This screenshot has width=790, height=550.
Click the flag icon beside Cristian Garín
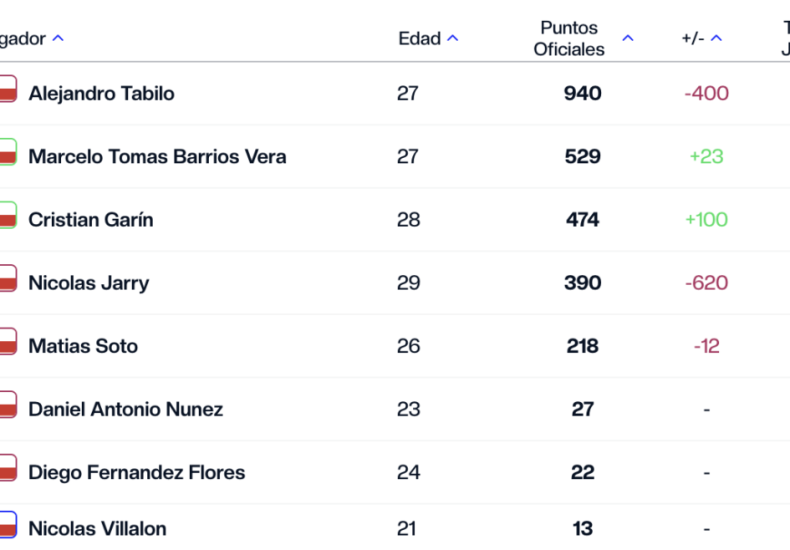click(8, 215)
